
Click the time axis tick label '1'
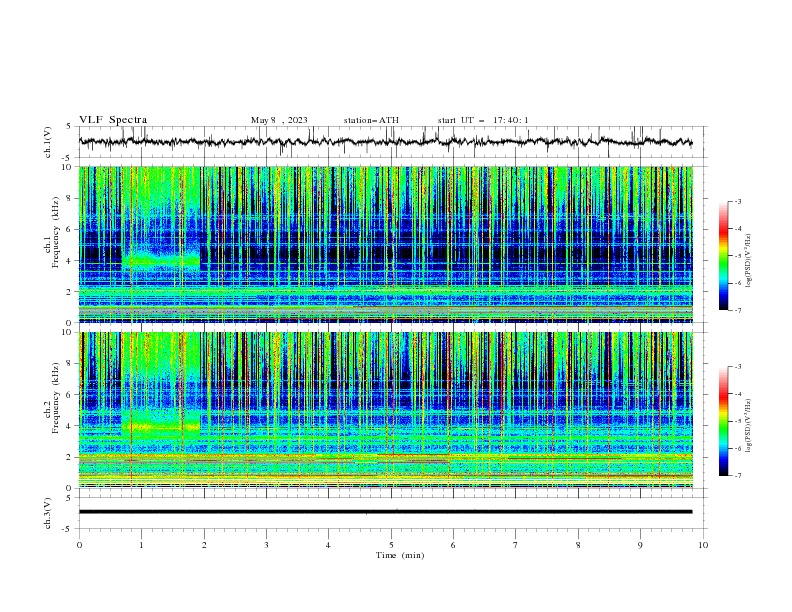tap(142, 545)
